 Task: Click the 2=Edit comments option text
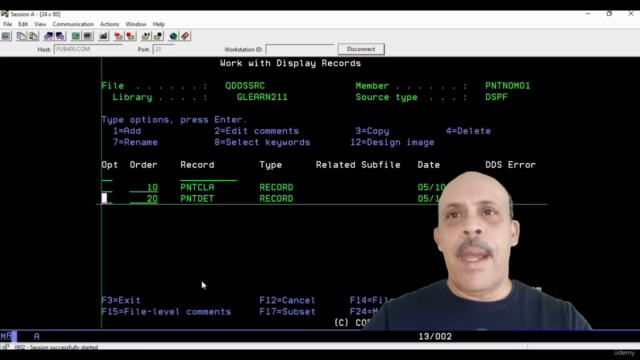tap(256, 131)
